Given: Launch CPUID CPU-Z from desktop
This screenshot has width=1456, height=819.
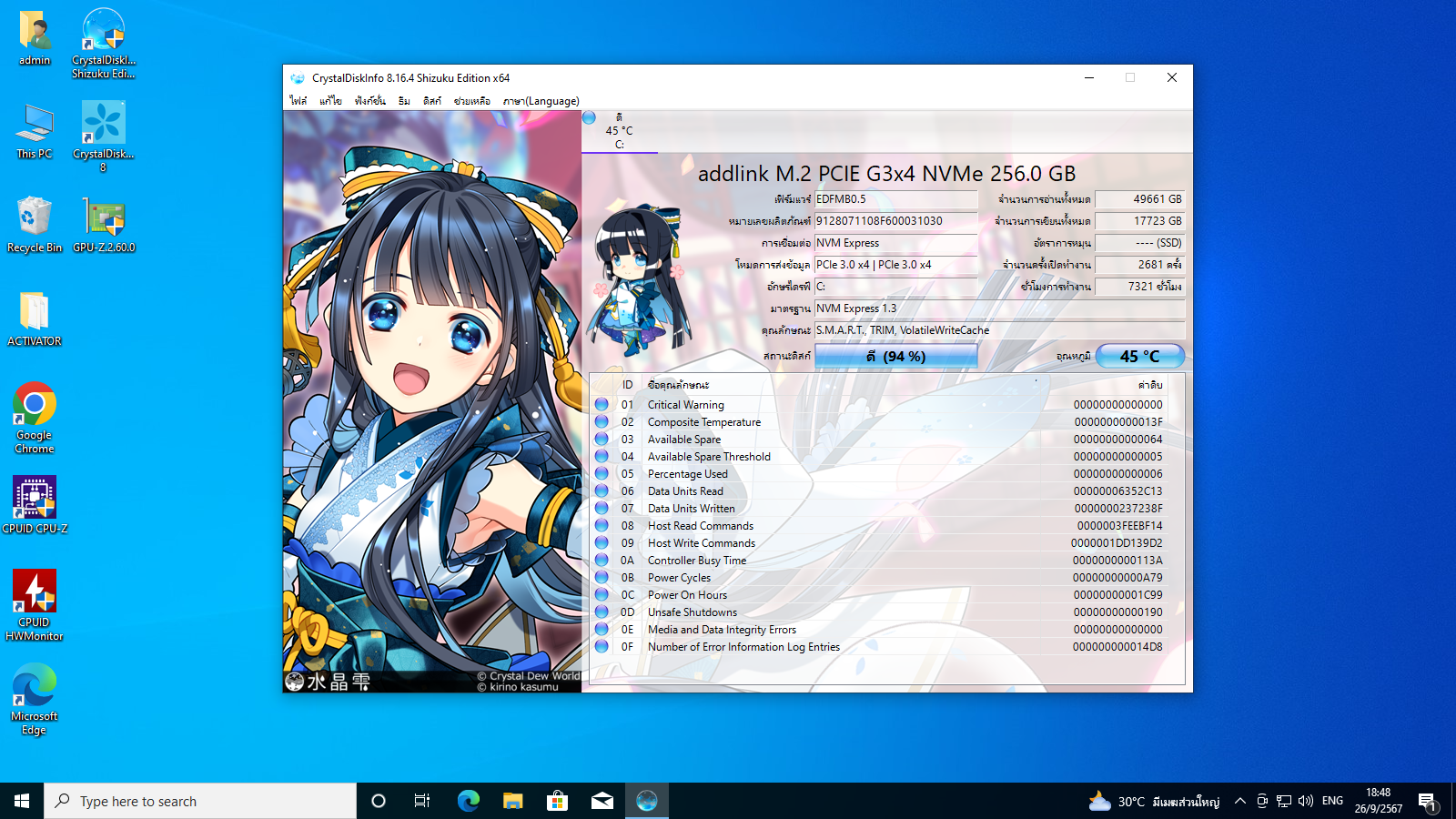Looking at the screenshot, I should (35, 505).
